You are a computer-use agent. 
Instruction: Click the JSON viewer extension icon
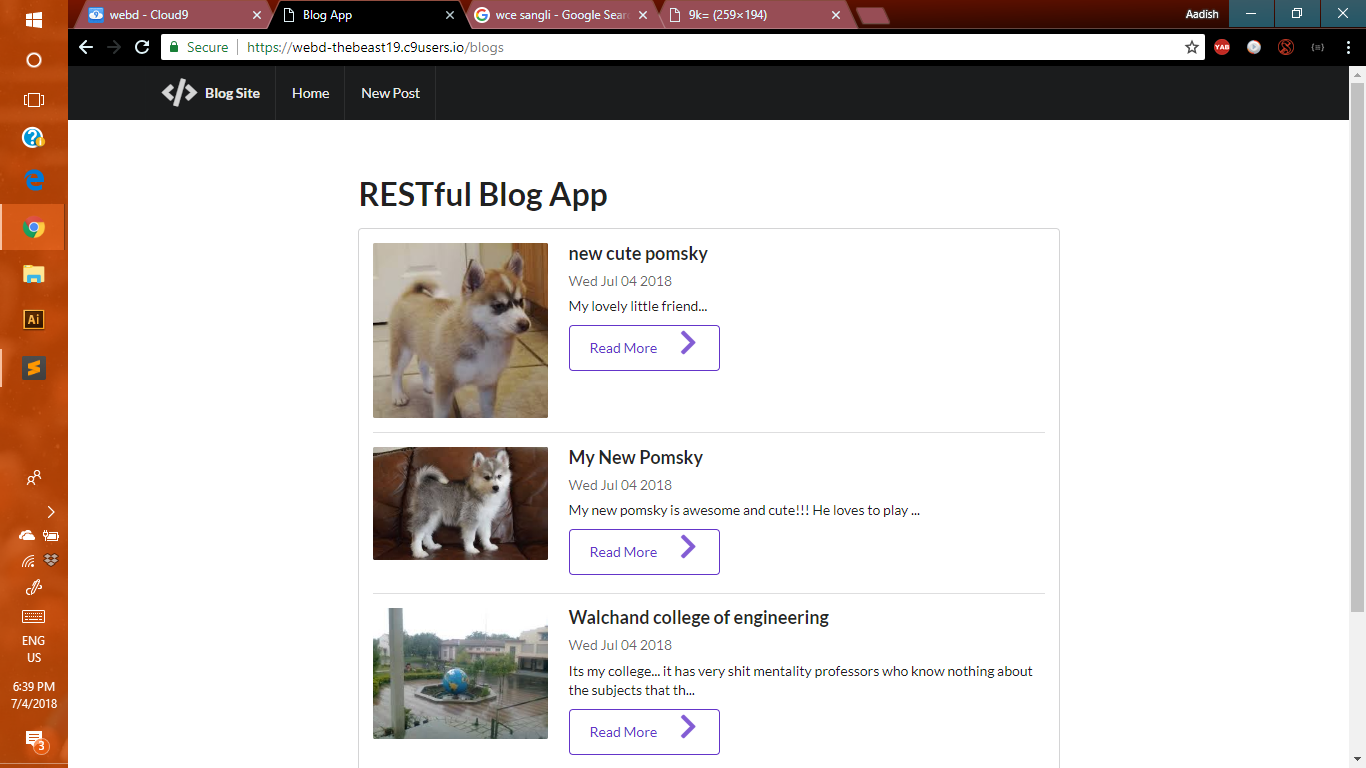click(1317, 47)
